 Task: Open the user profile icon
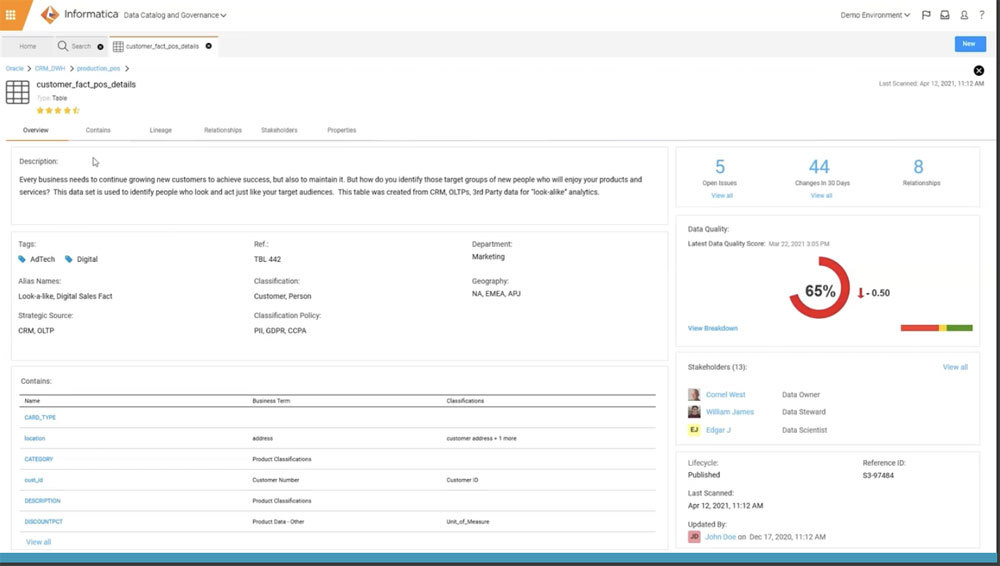pyautogui.click(x=964, y=15)
